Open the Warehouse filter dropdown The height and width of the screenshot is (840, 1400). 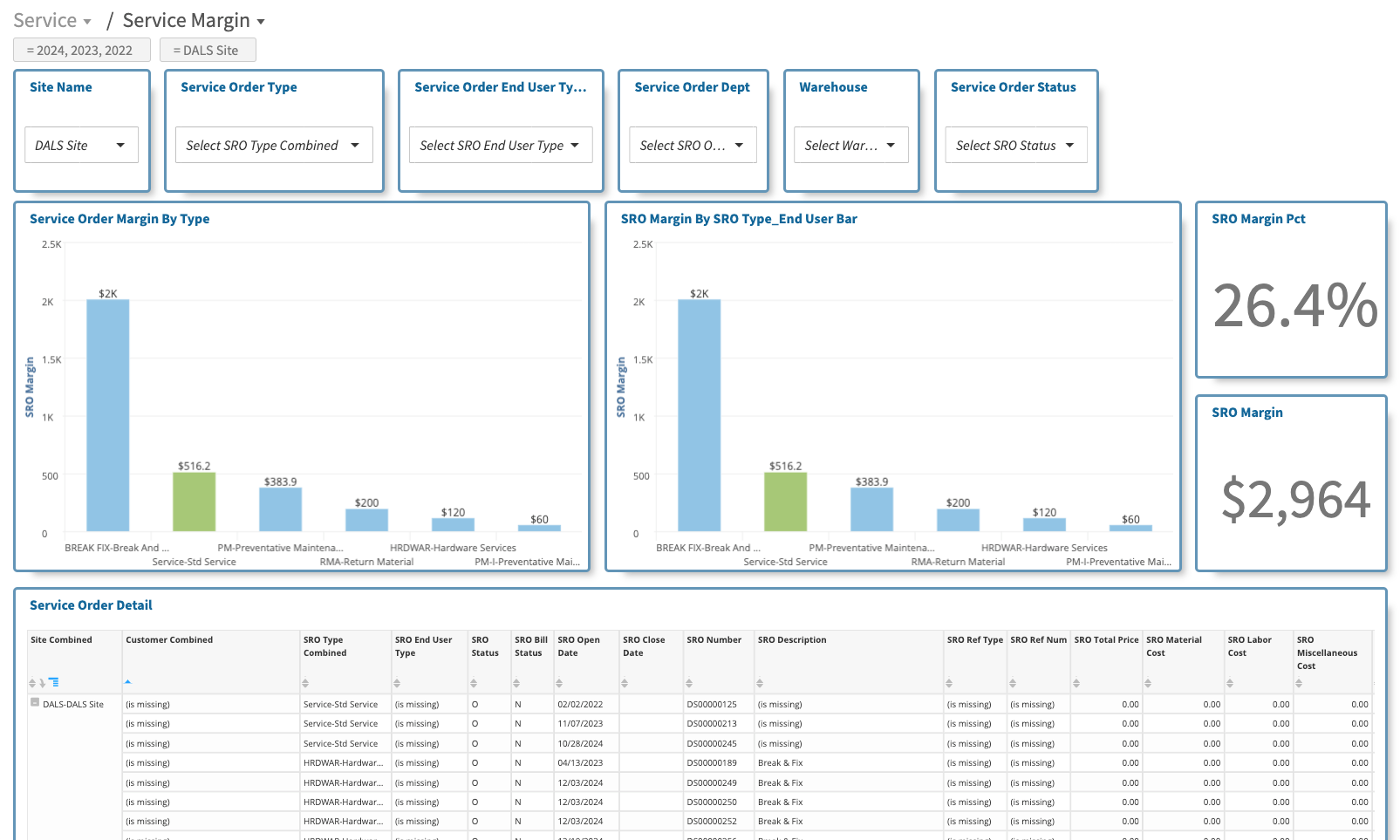[850, 145]
